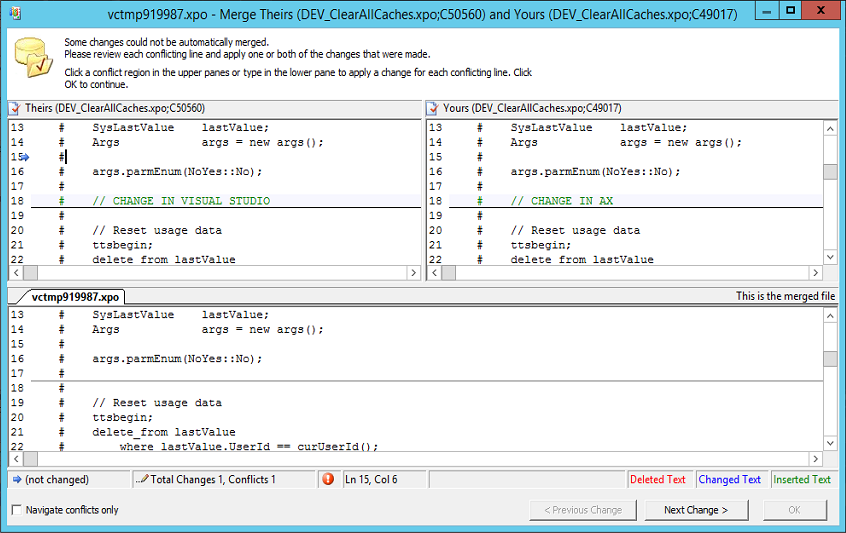Select the CHANGE IN VISUAL STUDIO conflict line
This screenshot has width=846, height=533.
pos(181,201)
